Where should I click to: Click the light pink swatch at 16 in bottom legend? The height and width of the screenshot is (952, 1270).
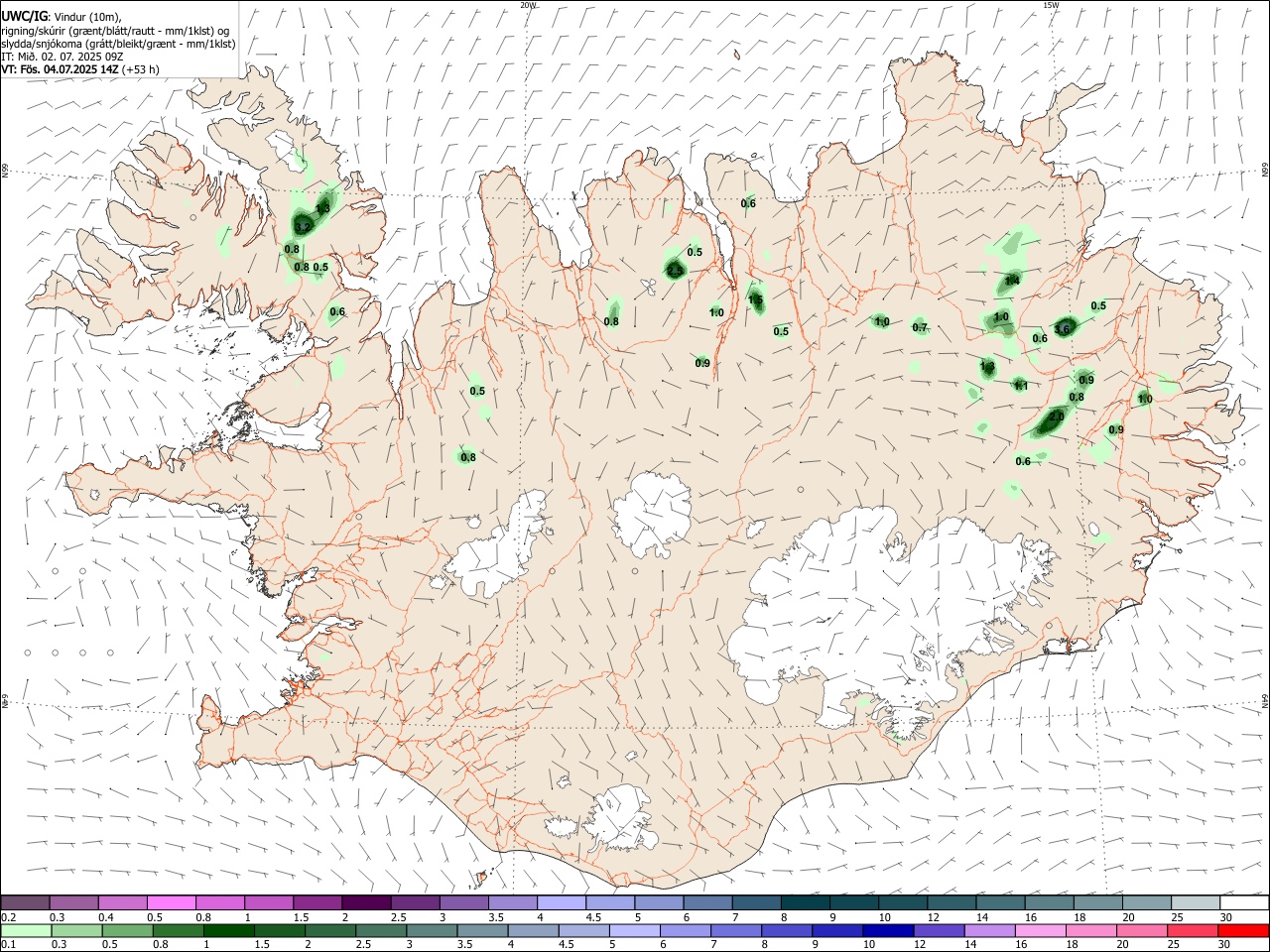click(x=1040, y=931)
